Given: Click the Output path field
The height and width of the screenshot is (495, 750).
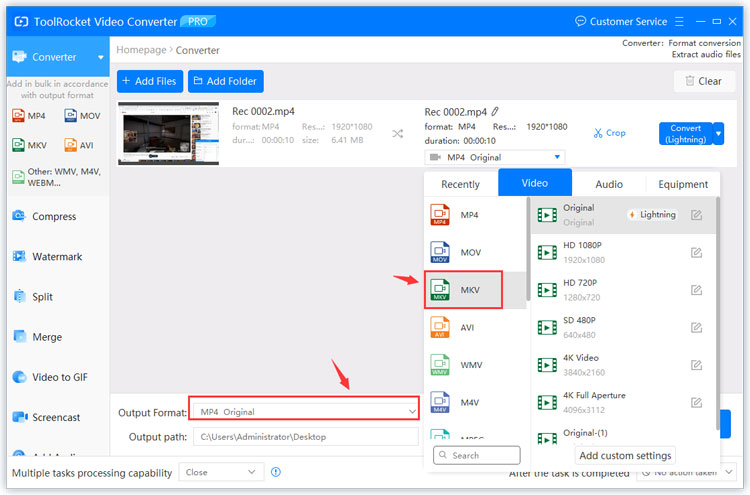Looking at the screenshot, I should point(306,437).
